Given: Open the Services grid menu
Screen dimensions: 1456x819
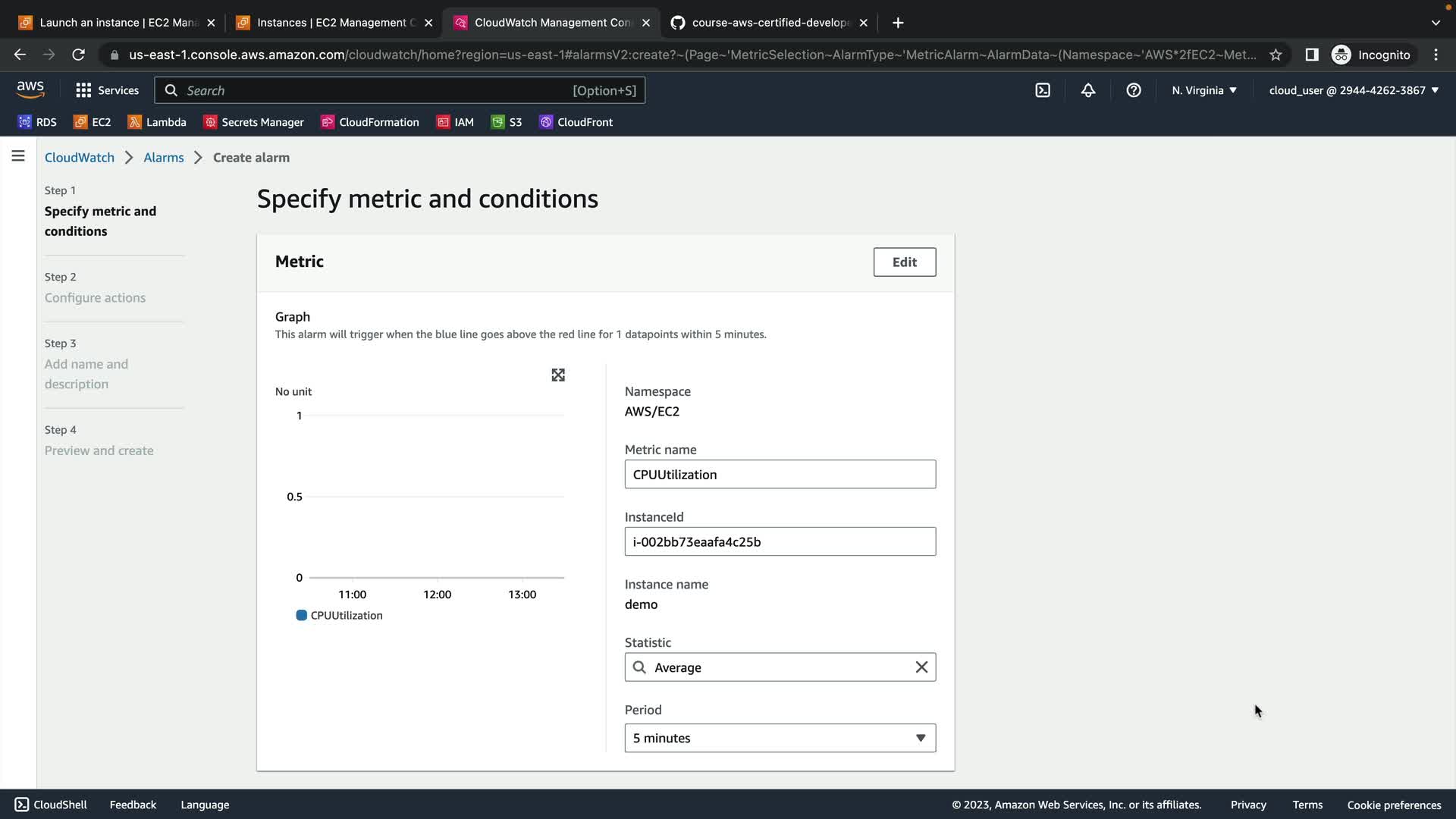Looking at the screenshot, I should coord(107,90).
